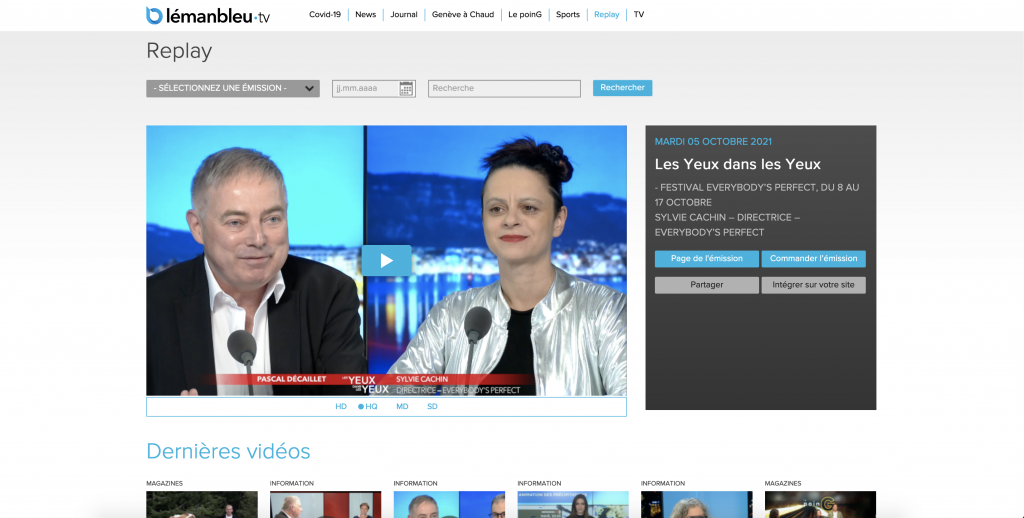Switch video quality to SD
Image resolution: width=1024 pixels, height=518 pixels.
[432, 407]
